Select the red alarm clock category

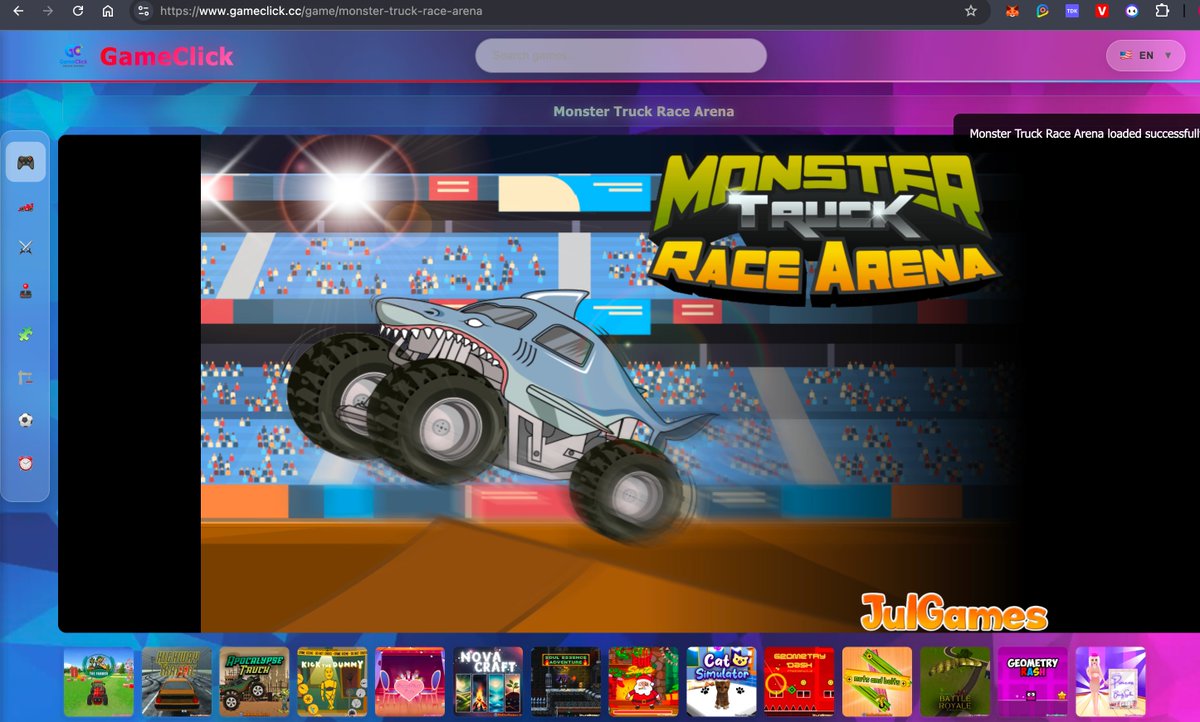pyautogui.click(x=26, y=463)
